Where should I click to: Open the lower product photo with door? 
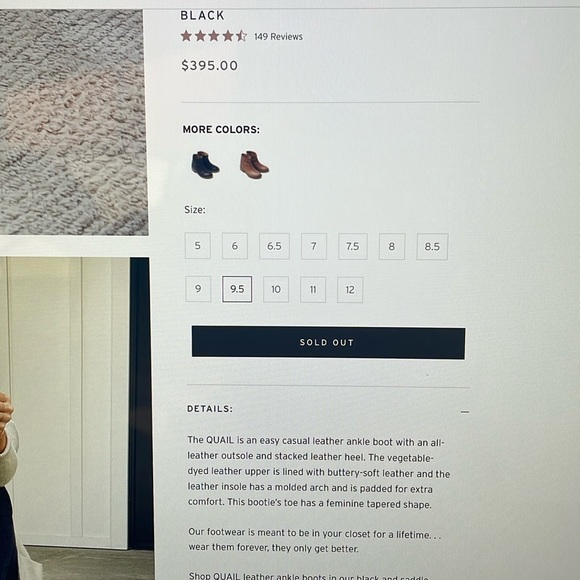[x=76, y=418]
